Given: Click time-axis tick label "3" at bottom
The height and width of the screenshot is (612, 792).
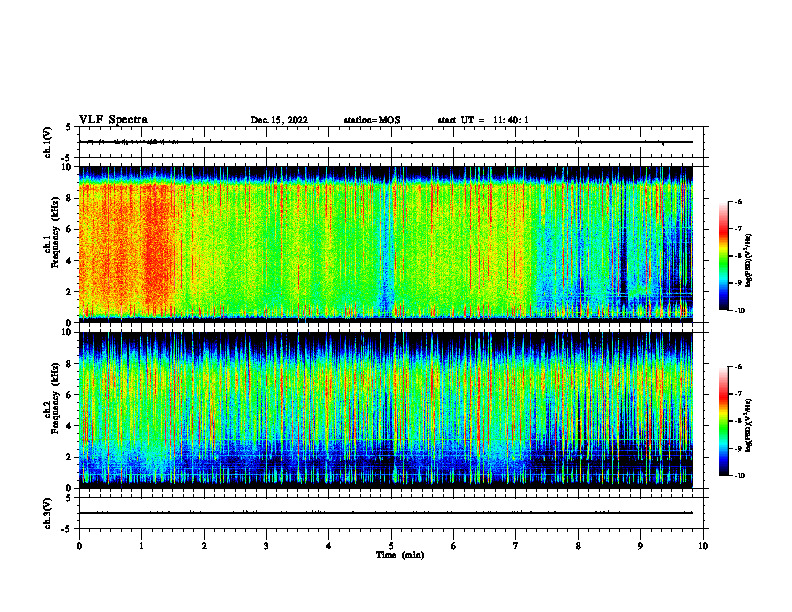Looking at the screenshot, I should [x=266, y=546].
